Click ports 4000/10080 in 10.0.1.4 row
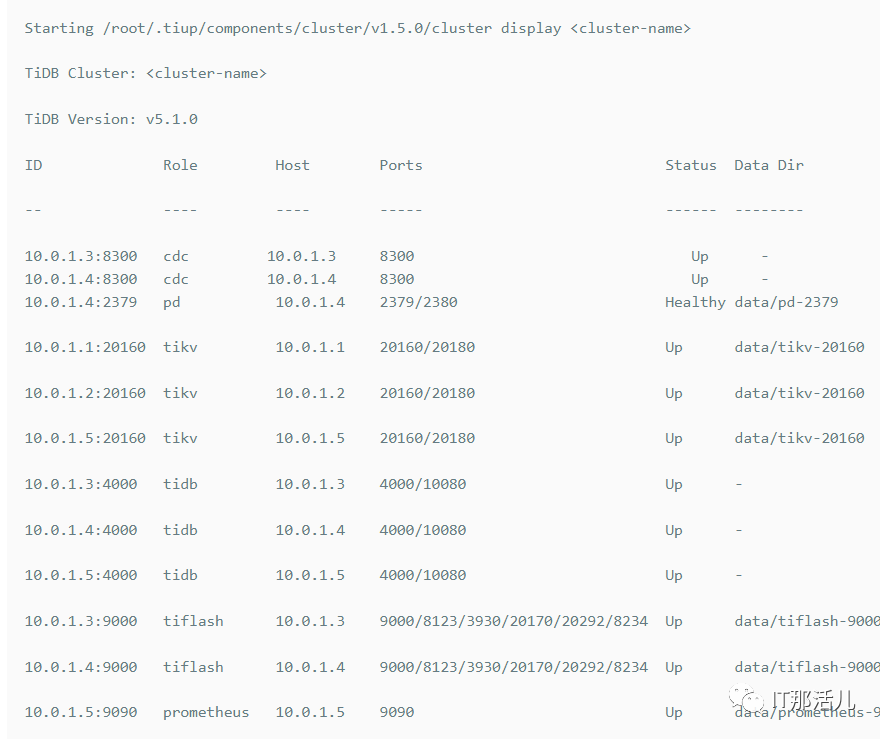 (423, 530)
